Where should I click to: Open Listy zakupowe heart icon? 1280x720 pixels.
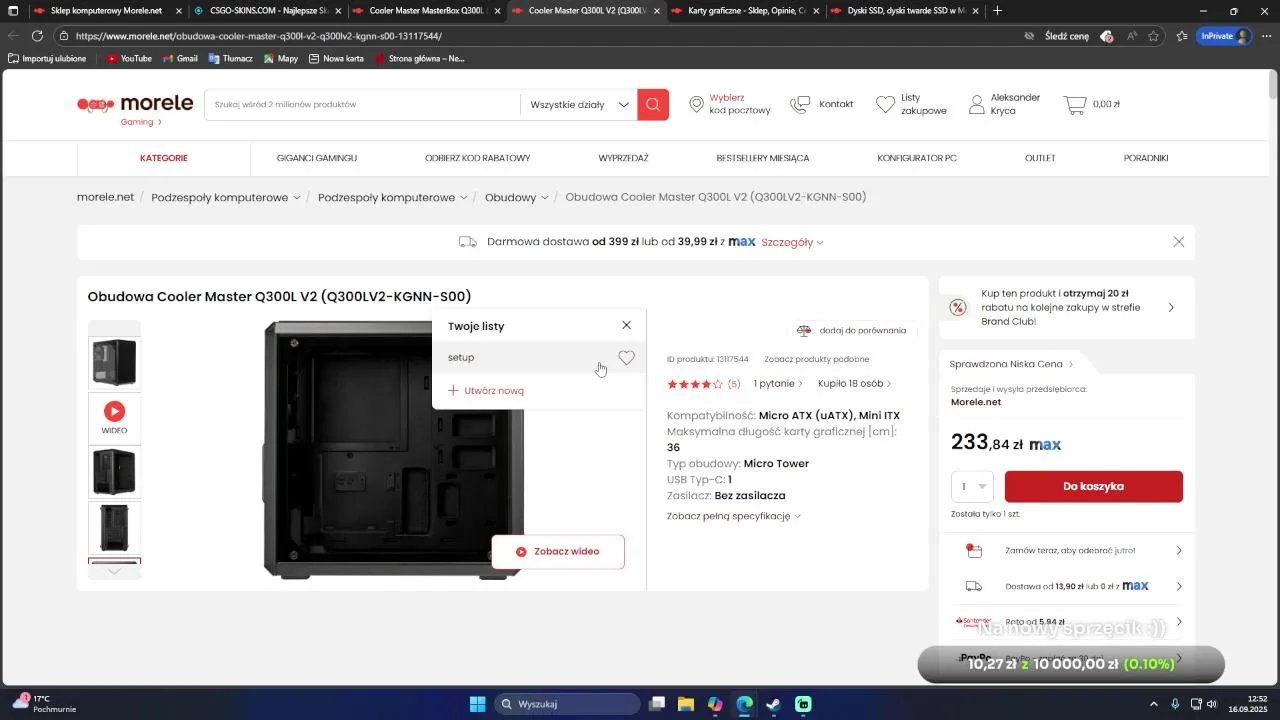coord(885,104)
